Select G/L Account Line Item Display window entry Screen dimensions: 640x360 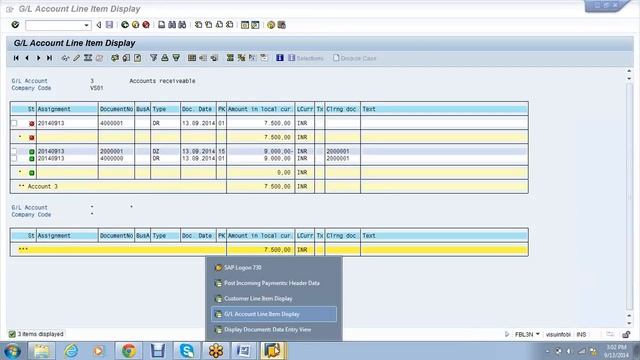[x=274, y=314]
